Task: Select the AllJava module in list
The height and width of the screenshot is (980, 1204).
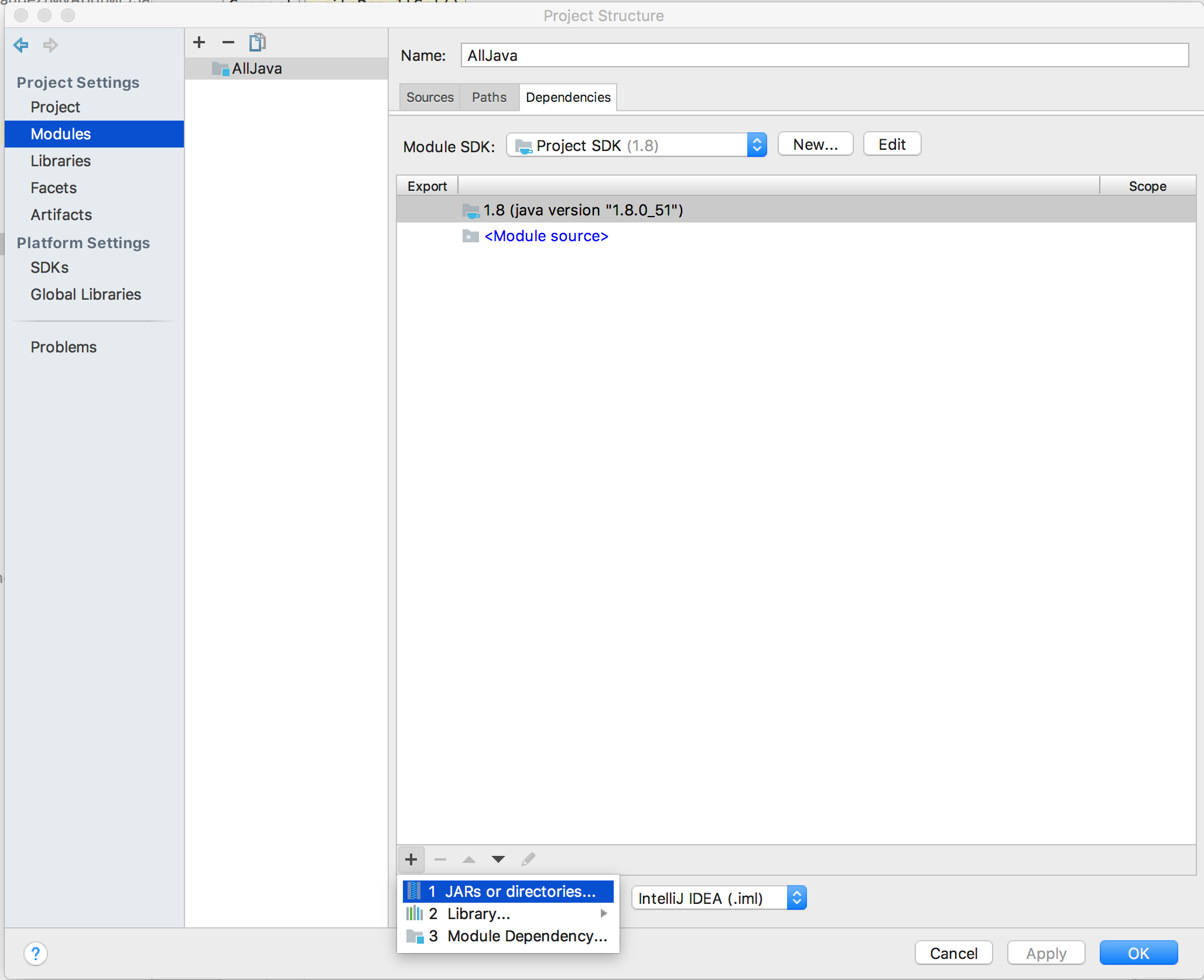Action: 286,68
